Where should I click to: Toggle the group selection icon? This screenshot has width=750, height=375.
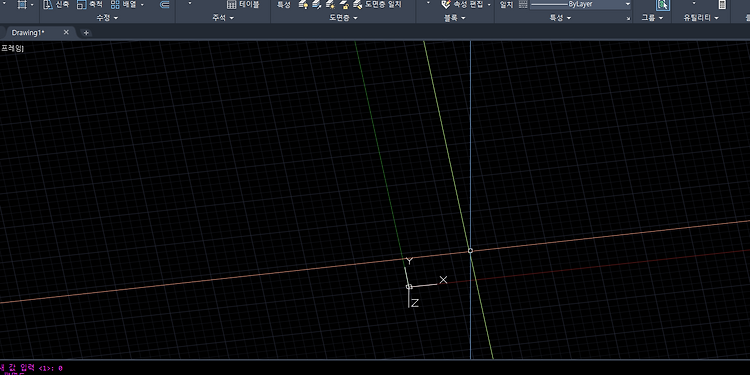coord(662,5)
